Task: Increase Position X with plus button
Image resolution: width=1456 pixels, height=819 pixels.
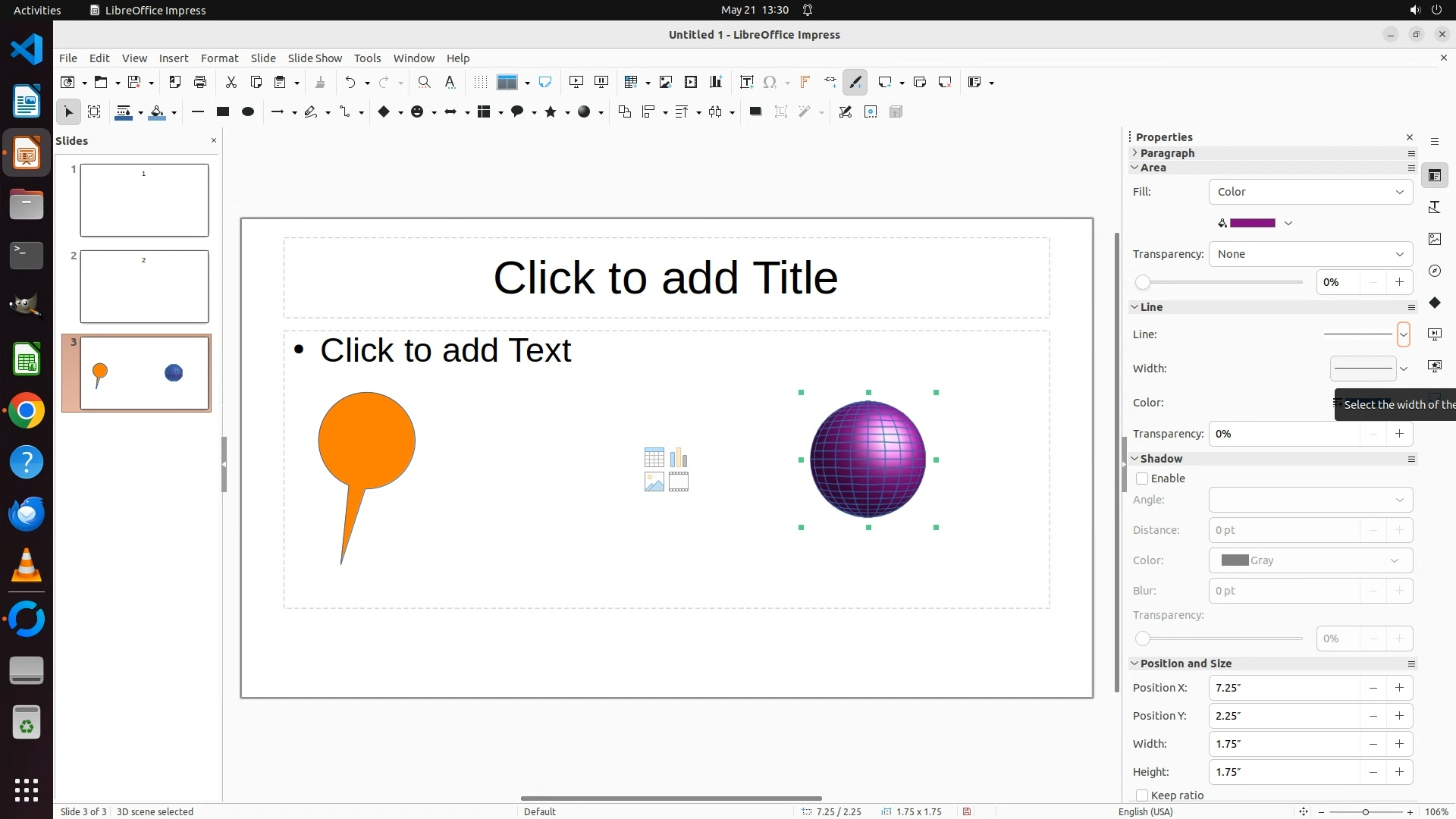Action: [x=1399, y=688]
